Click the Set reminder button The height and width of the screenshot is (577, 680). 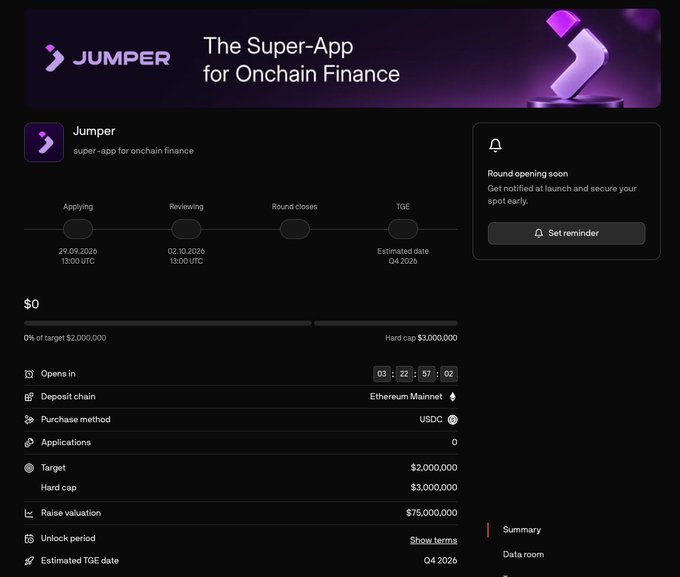(x=566, y=233)
